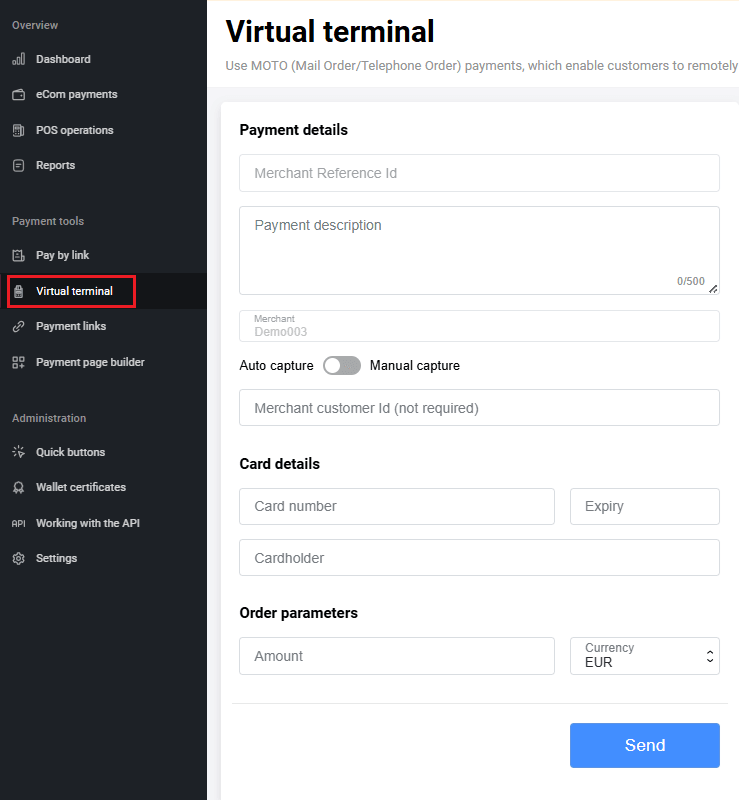Click the Card number input field
The width and height of the screenshot is (739, 800).
(396, 506)
